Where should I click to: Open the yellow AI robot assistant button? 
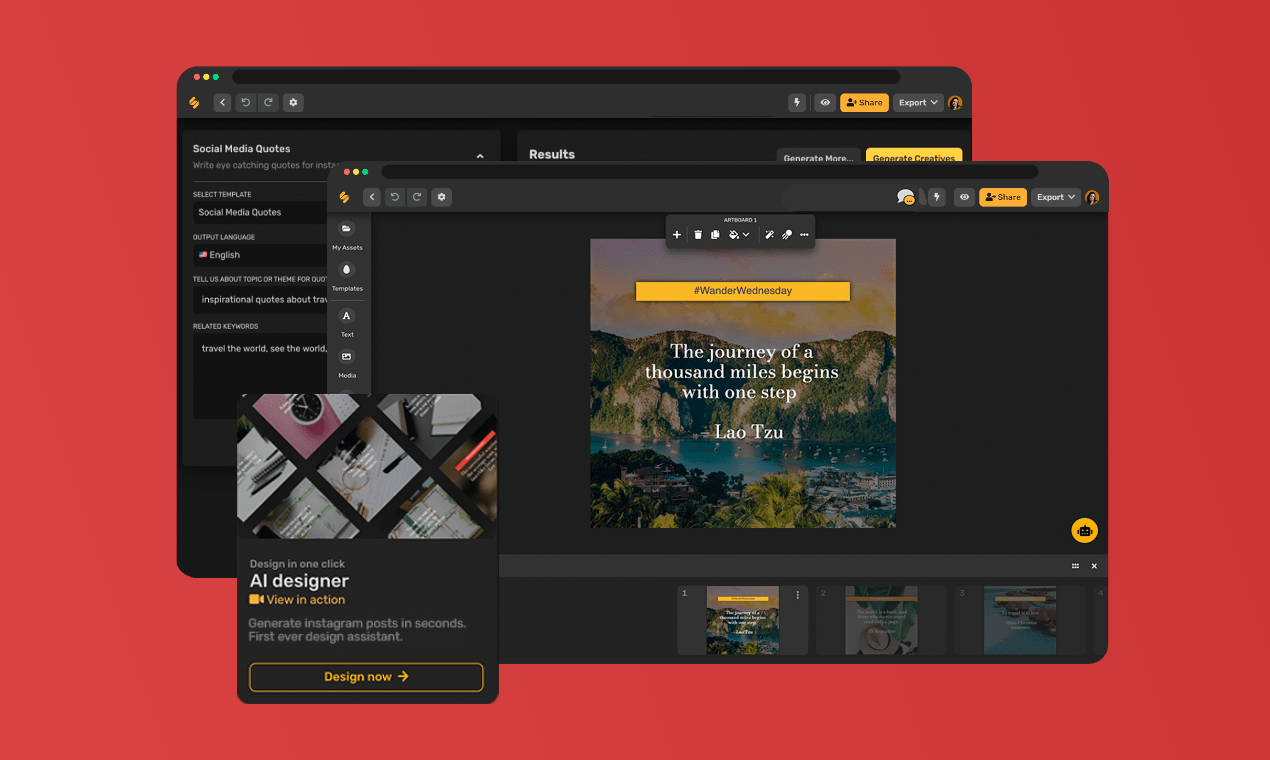coord(1085,530)
